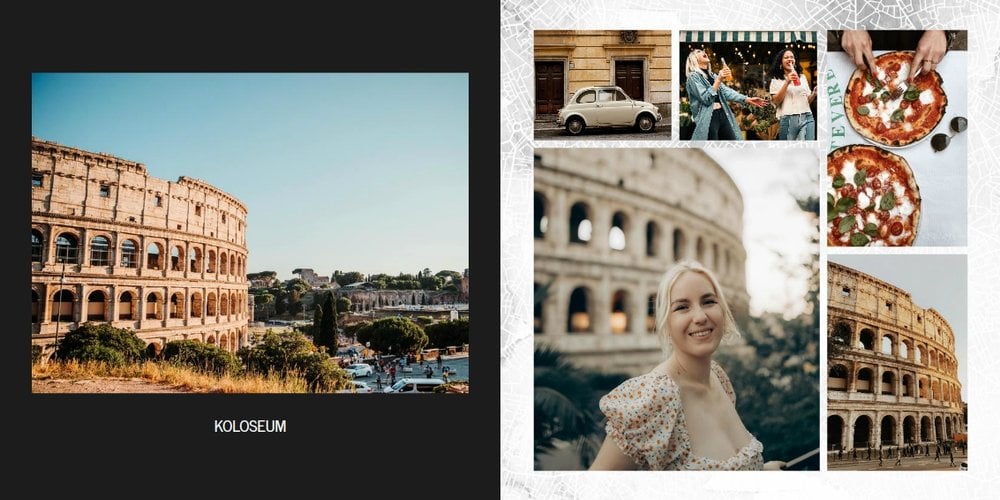Click the brown wooden door left of the Fiat

549,87
